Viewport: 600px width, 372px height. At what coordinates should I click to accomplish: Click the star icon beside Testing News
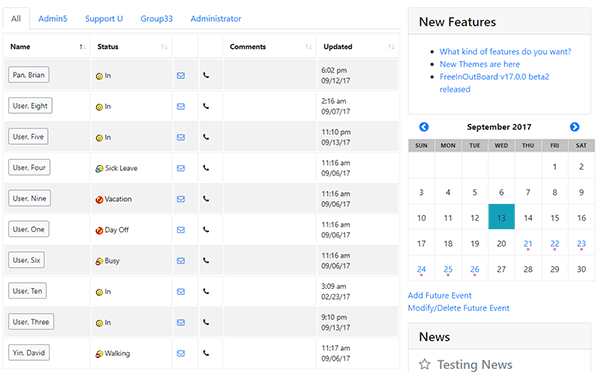[x=424, y=364]
